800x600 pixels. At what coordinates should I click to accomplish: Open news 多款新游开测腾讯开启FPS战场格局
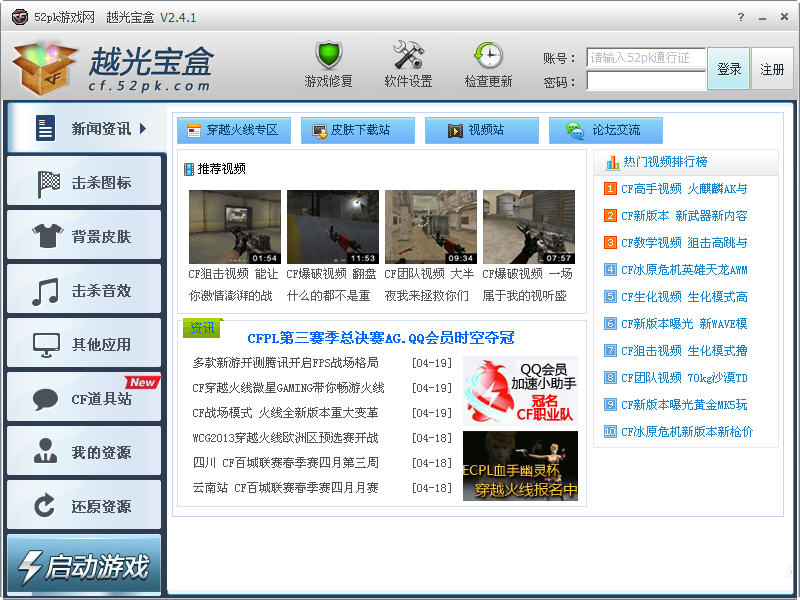285,363
